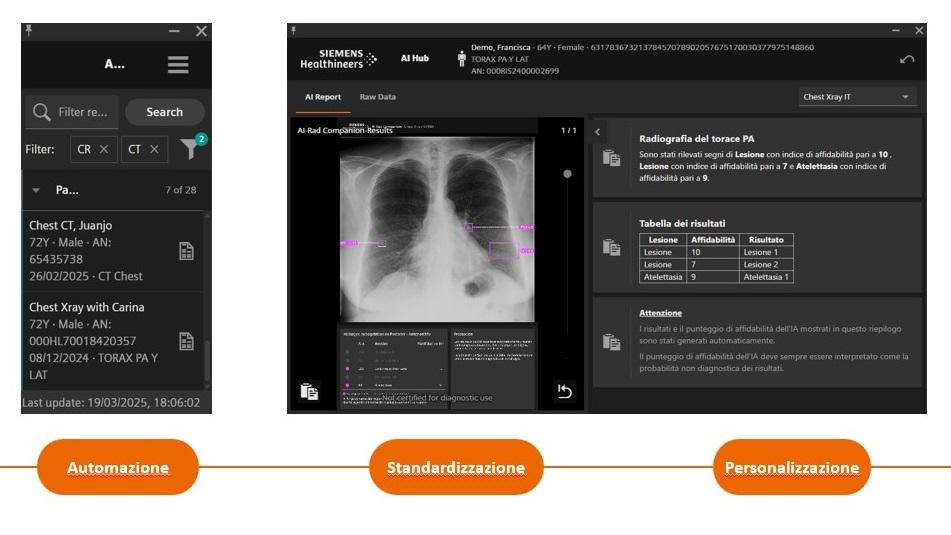The width and height of the screenshot is (951, 535).
Task: Open the Chest Xray IT template dropdown
Action: coord(858,97)
